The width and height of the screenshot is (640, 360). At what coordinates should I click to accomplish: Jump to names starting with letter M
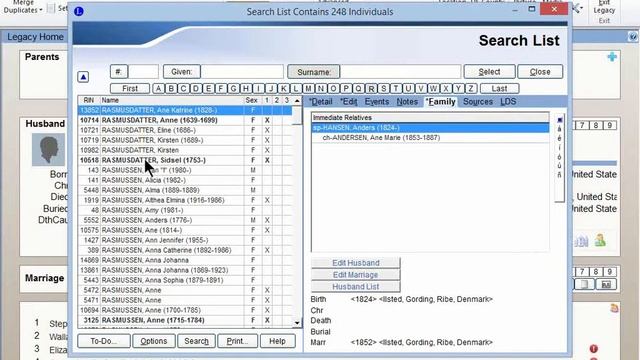[x=308, y=89]
